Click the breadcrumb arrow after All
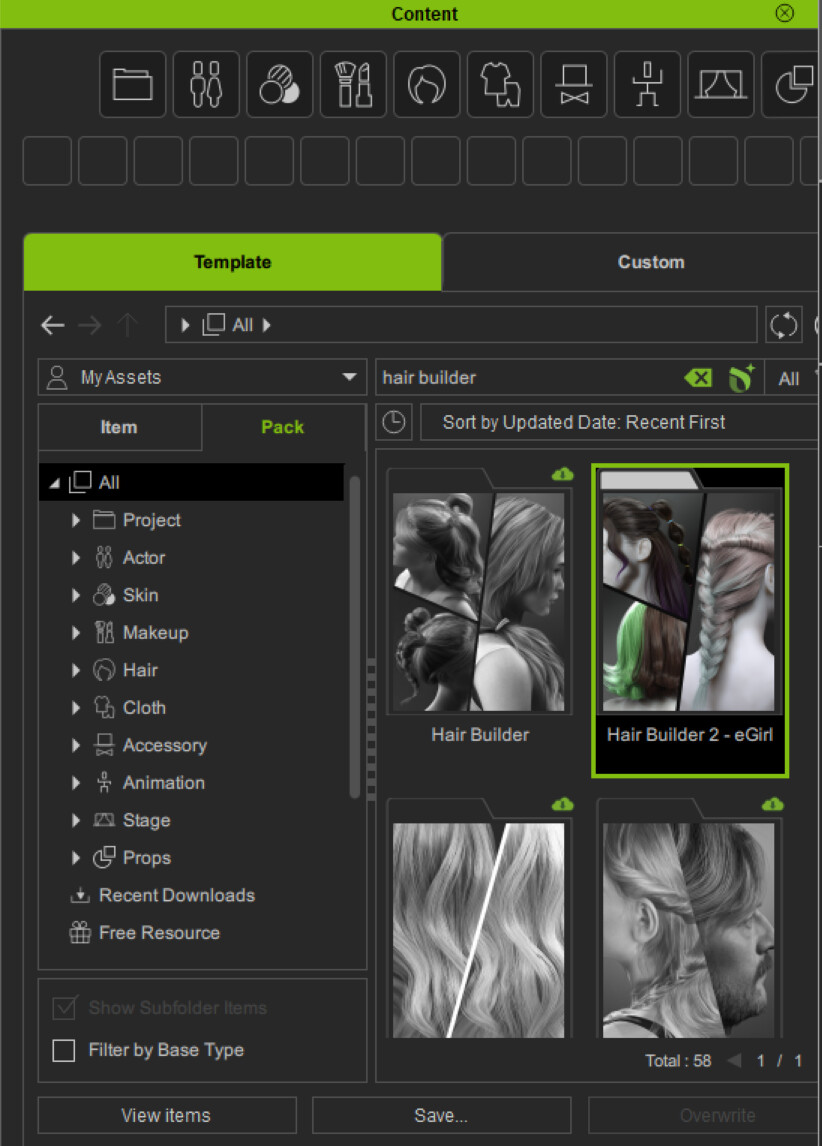 pyautogui.click(x=267, y=325)
